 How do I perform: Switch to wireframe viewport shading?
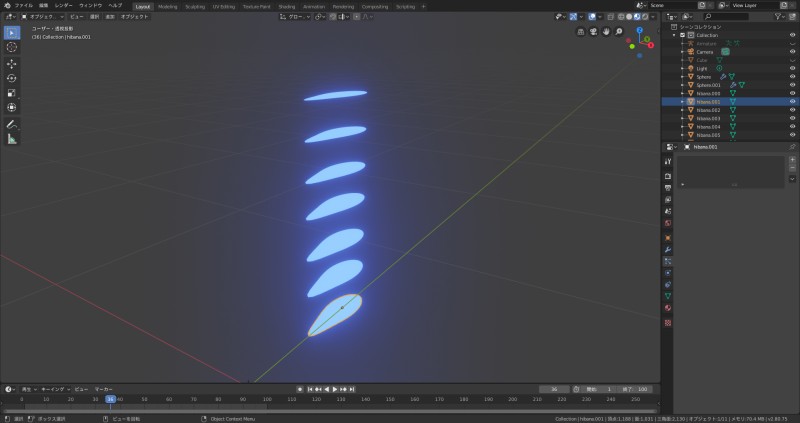click(621, 17)
